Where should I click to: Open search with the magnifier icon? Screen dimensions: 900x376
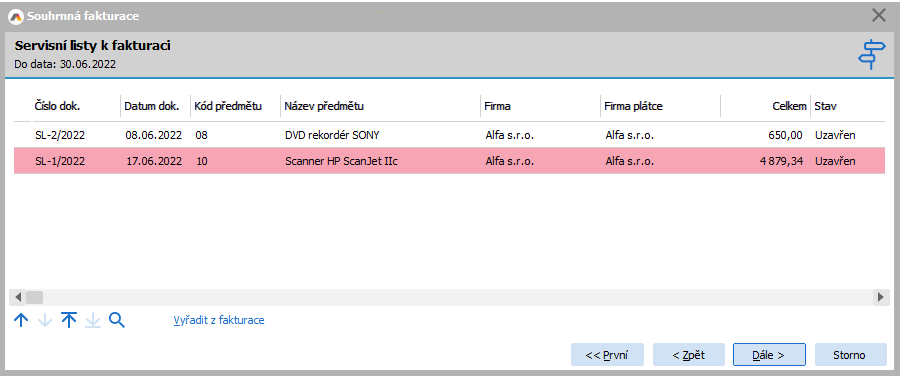pyautogui.click(x=117, y=320)
